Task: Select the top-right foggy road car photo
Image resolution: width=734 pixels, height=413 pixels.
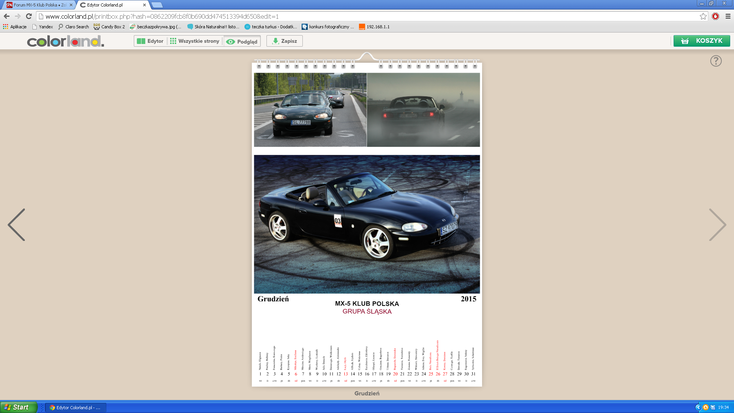Action: coord(424,110)
